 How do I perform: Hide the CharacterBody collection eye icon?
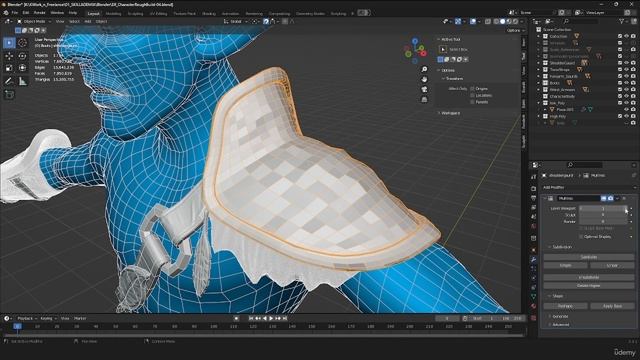pyautogui.click(x=627, y=96)
